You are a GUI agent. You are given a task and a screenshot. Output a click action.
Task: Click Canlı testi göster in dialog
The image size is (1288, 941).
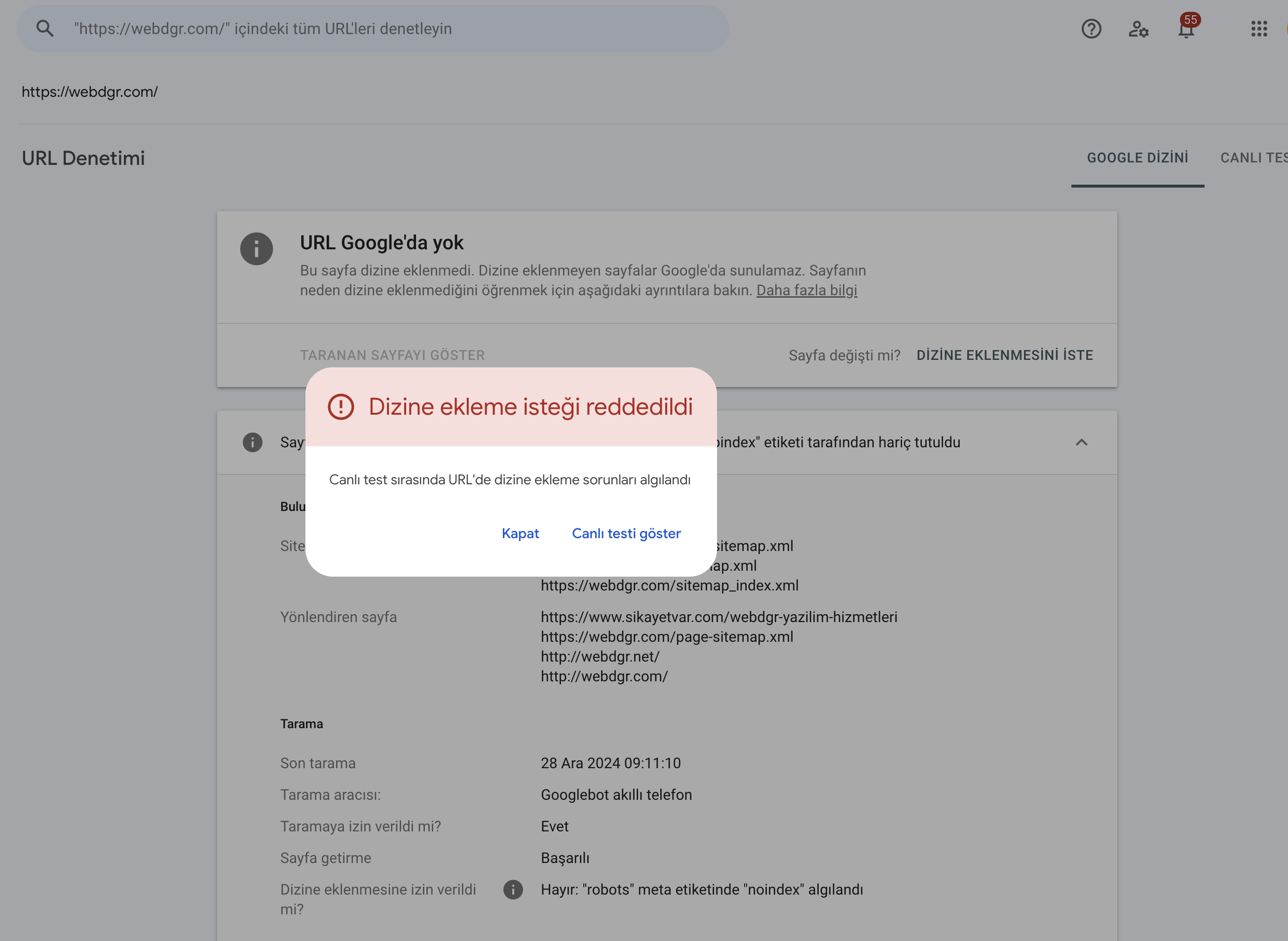[x=626, y=533]
